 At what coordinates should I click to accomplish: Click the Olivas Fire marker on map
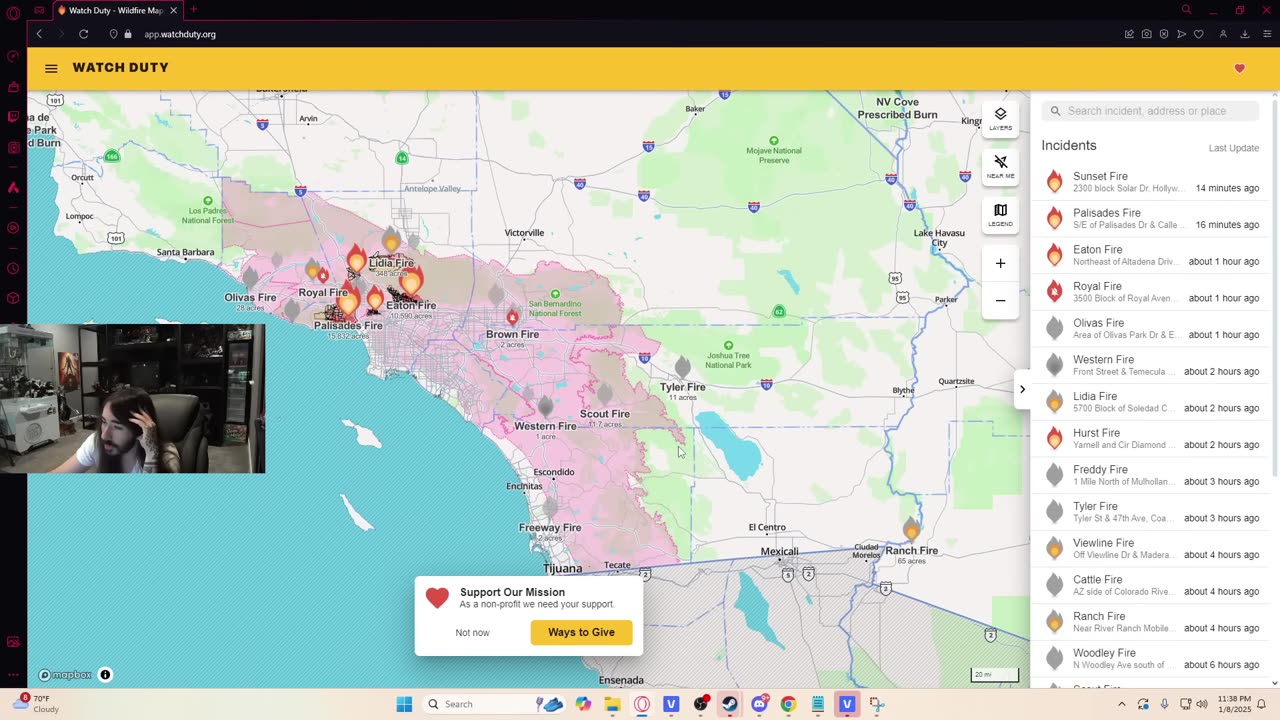[250, 277]
